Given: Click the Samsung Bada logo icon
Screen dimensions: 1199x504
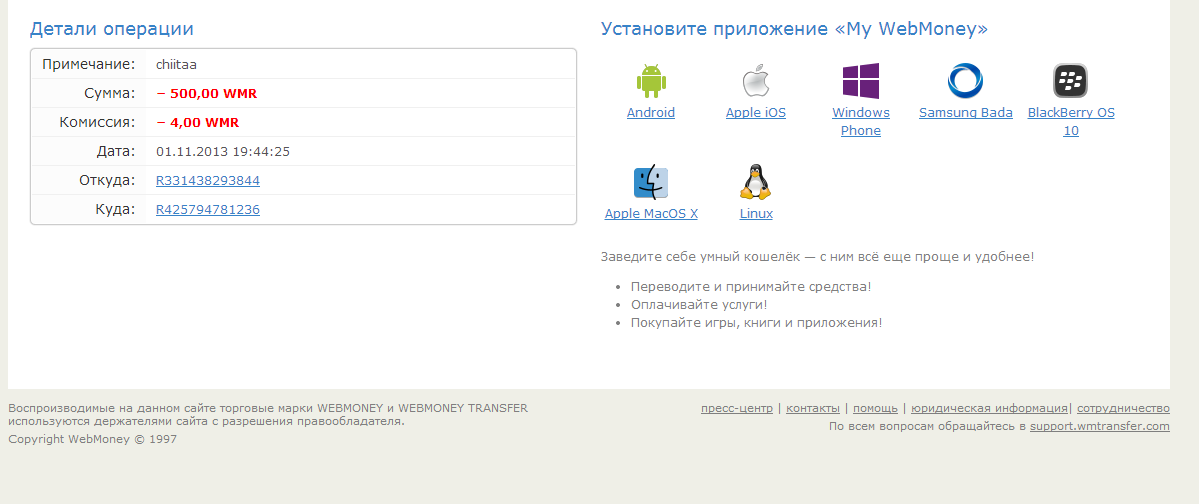Looking at the screenshot, I should tap(966, 80).
